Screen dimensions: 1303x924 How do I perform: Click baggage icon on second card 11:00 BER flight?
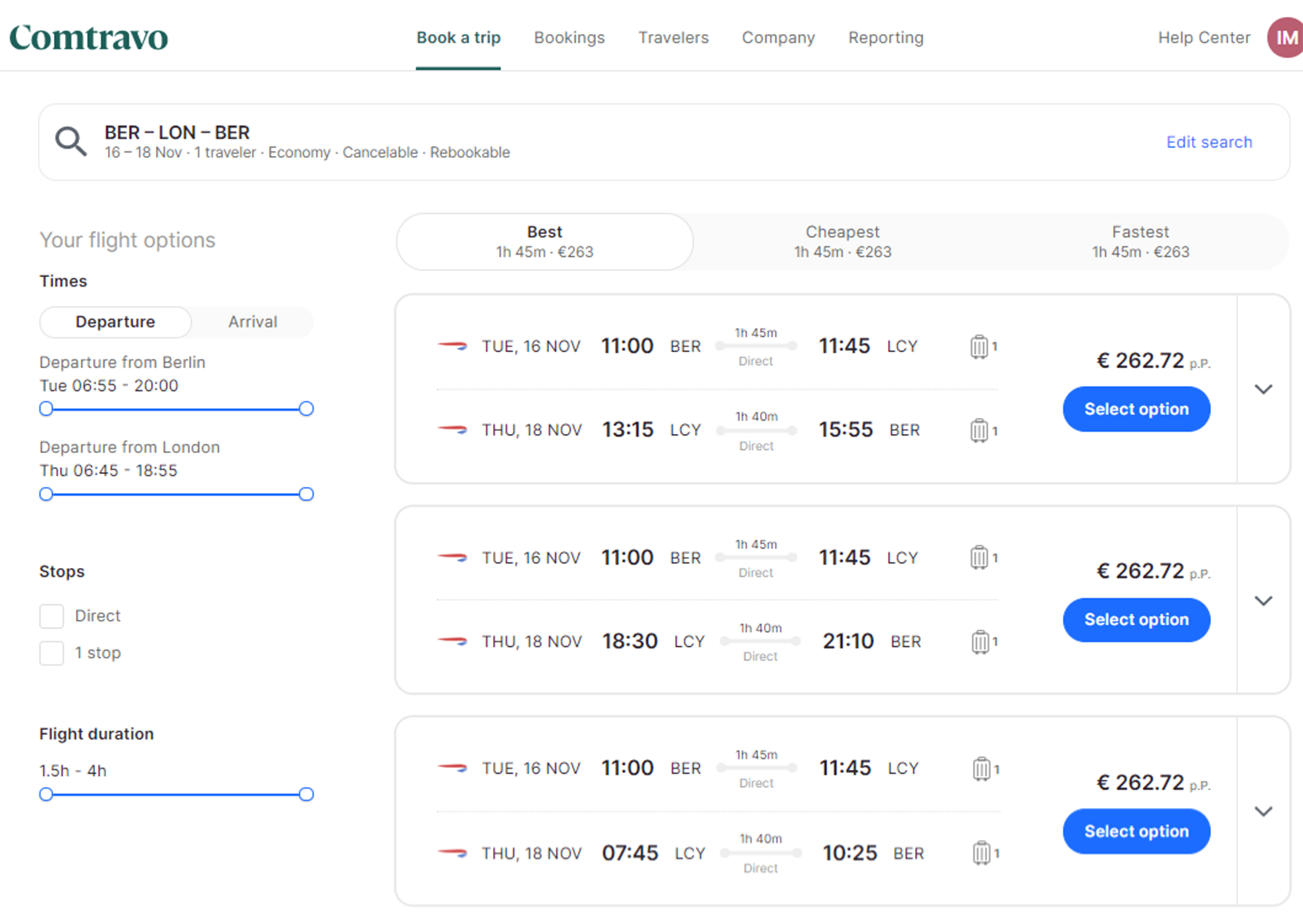pyautogui.click(x=979, y=558)
